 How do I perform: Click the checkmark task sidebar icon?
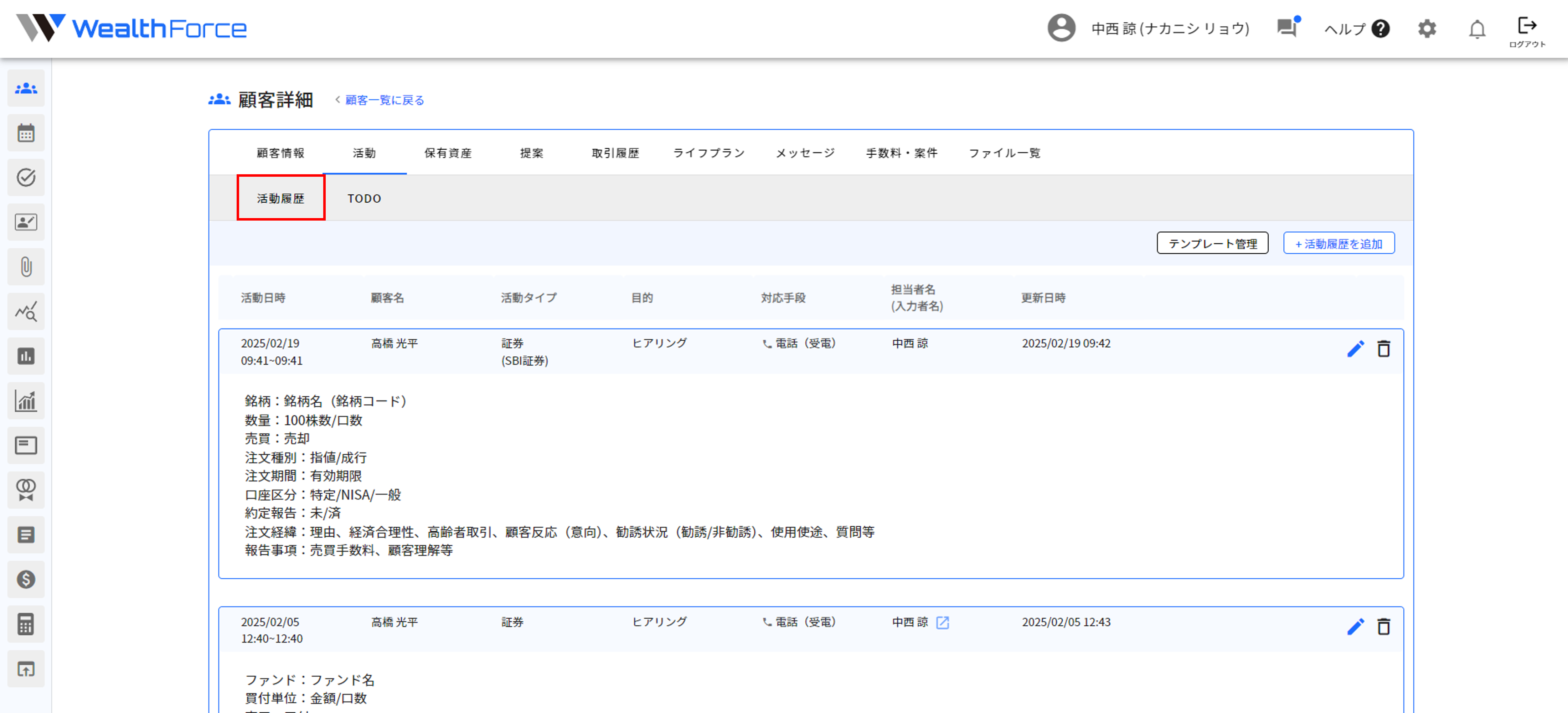(26, 177)
